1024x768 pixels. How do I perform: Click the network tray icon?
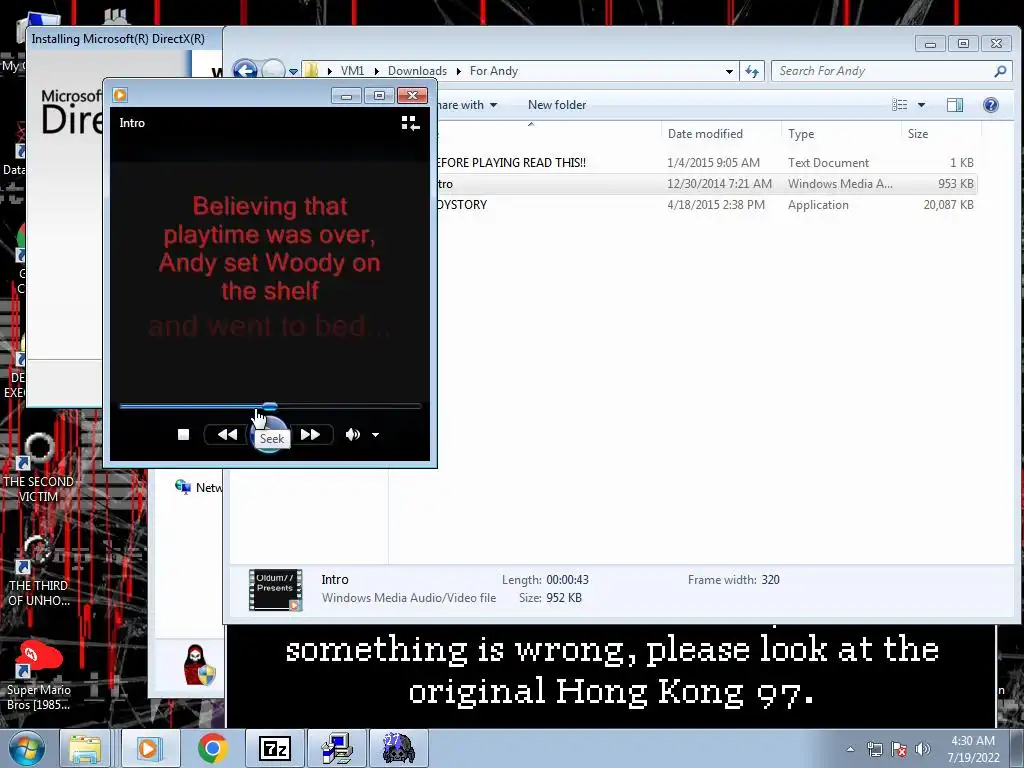pyautogui.click(x=874, y=749)
